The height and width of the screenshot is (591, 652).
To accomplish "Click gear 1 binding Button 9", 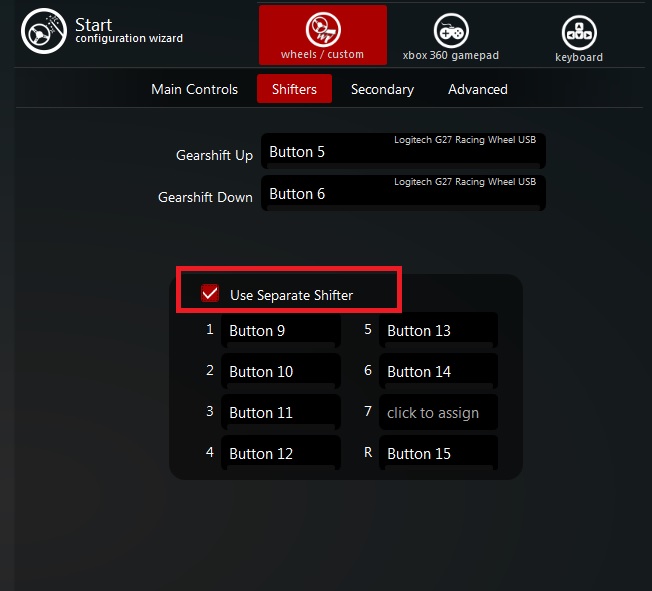I will 280,331.
